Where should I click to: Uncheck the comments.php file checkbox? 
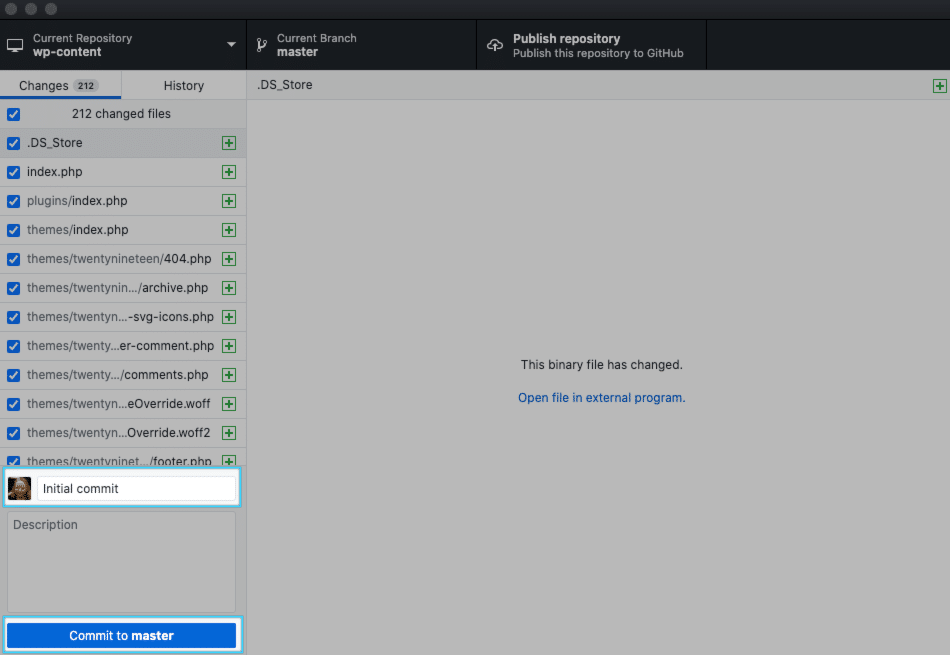pyautogui.click(x=13, y=375)
